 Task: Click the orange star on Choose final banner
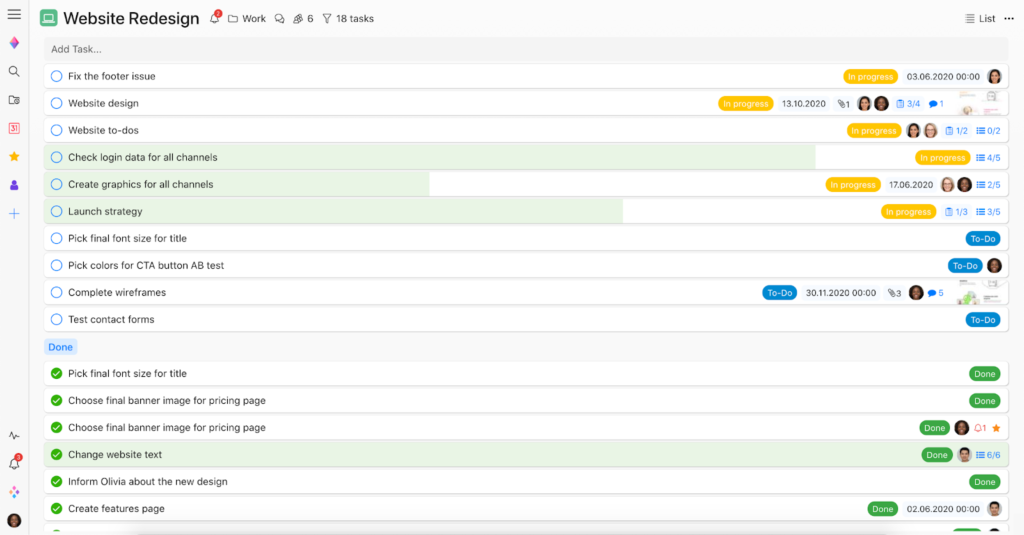[x=996, y=429]
